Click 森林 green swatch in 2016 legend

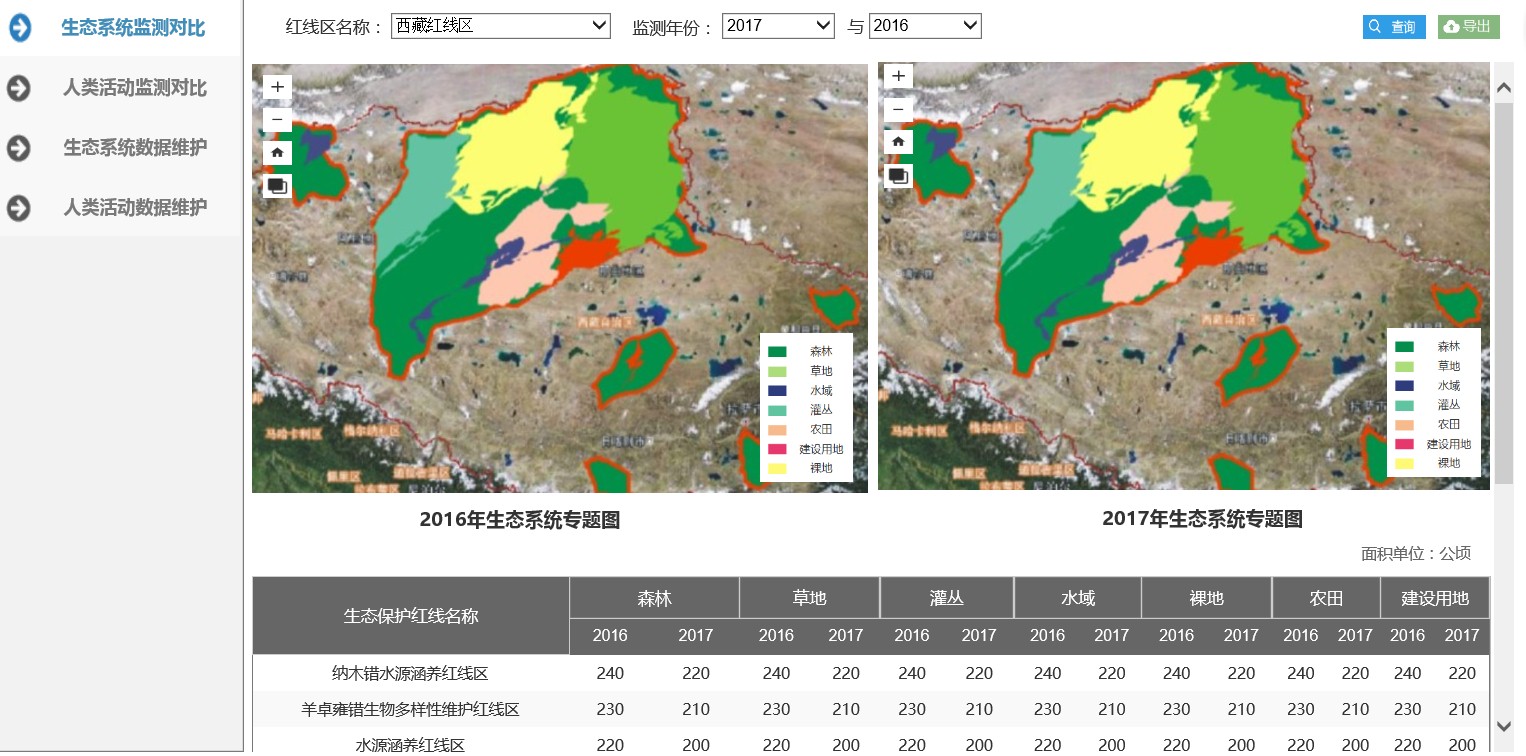(x=777, y=352)
